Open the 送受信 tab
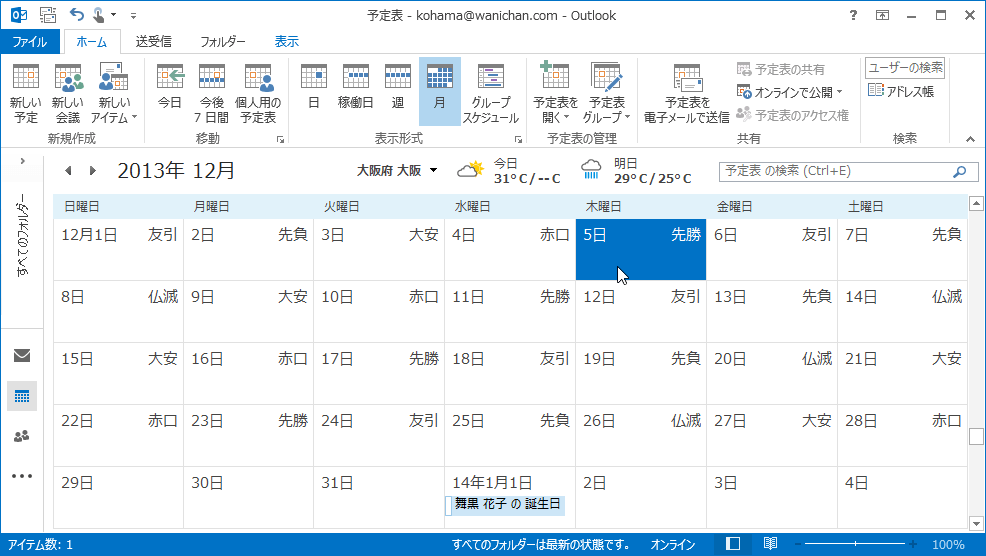The height and width of the screenshot is (556, 986). point(153,42)
